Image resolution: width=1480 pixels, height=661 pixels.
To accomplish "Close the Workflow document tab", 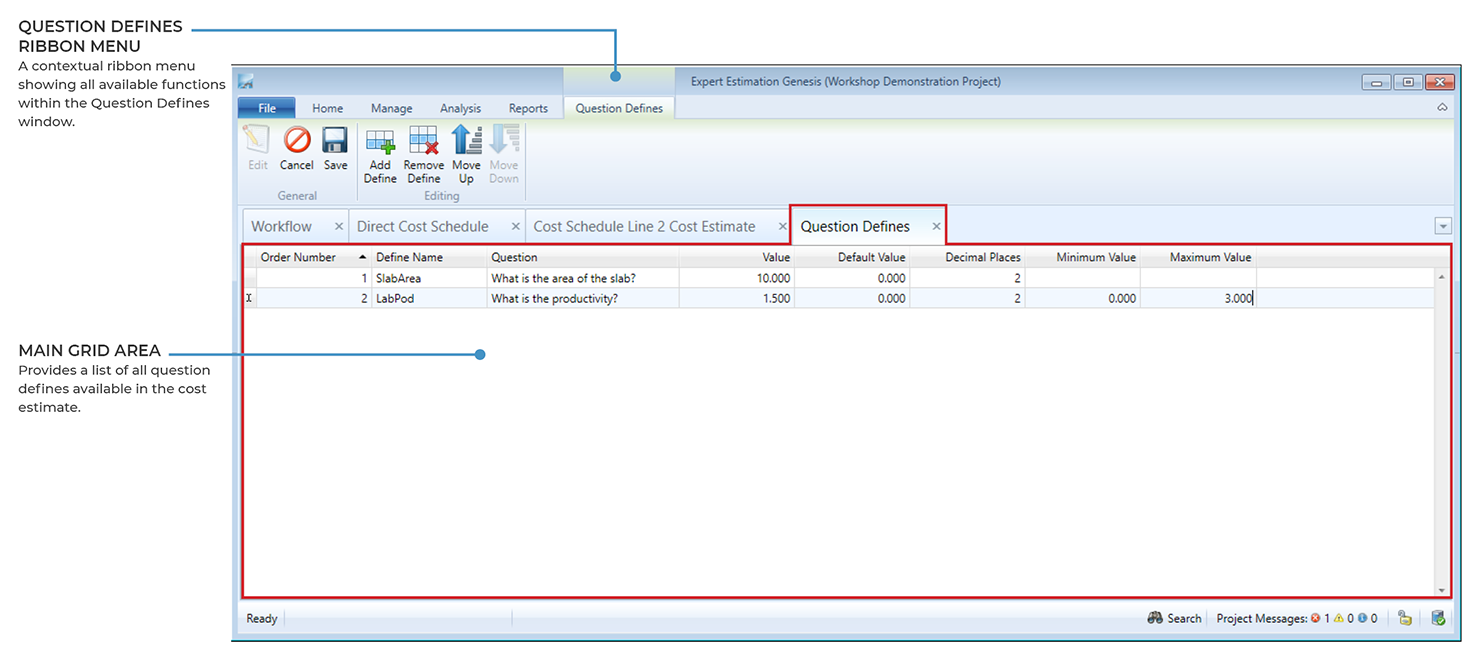I will click(339, 226).
